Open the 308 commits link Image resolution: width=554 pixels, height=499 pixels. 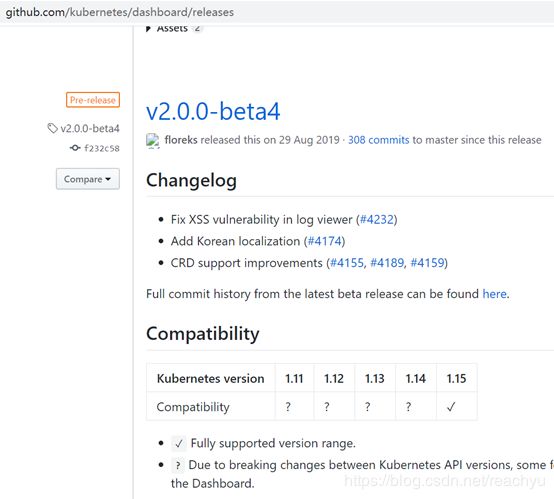[x=378, y=140]
